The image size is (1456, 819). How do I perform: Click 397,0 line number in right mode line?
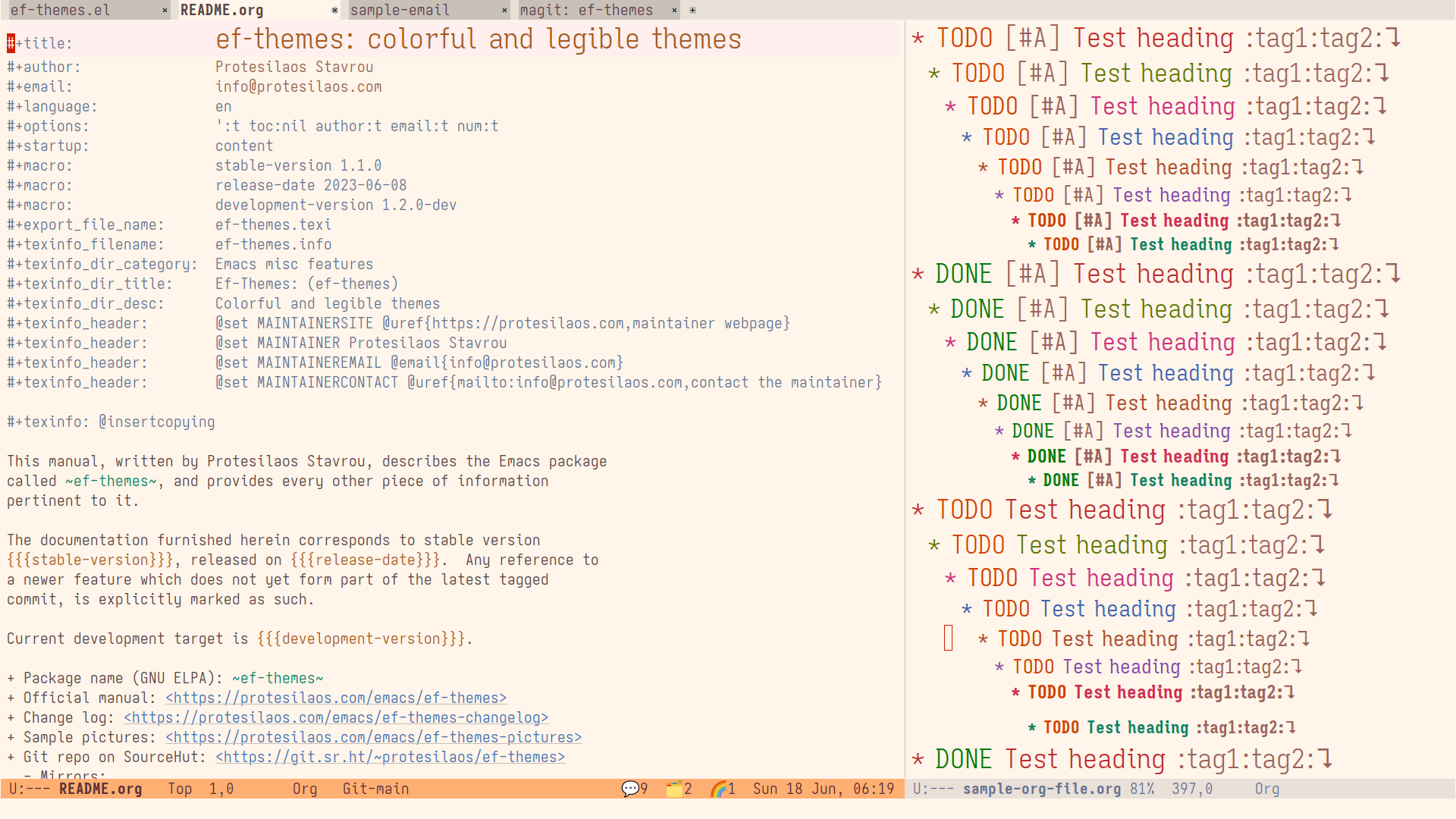point(1192,789)
